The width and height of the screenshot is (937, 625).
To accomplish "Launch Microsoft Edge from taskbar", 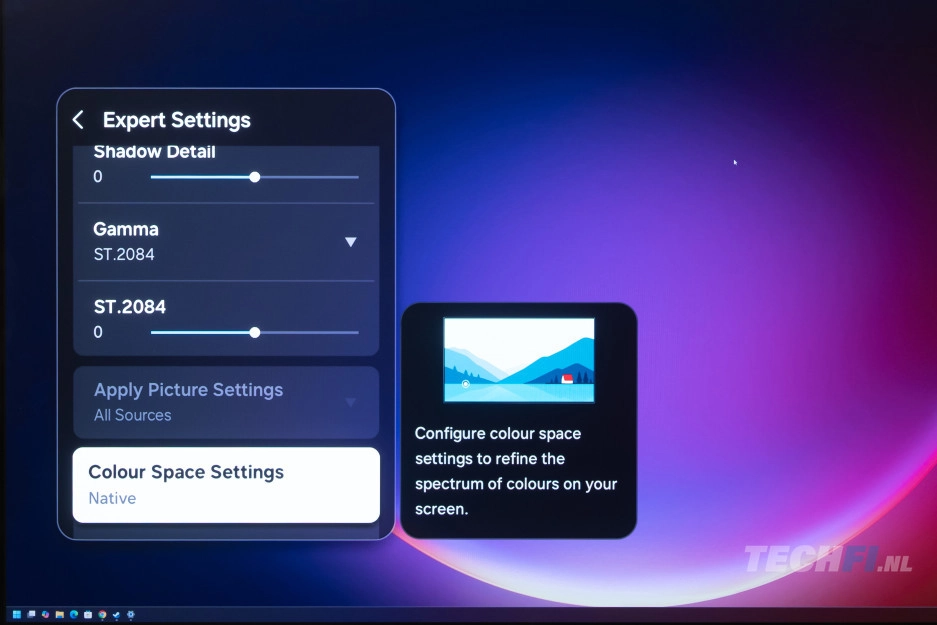I will (74, 614).
